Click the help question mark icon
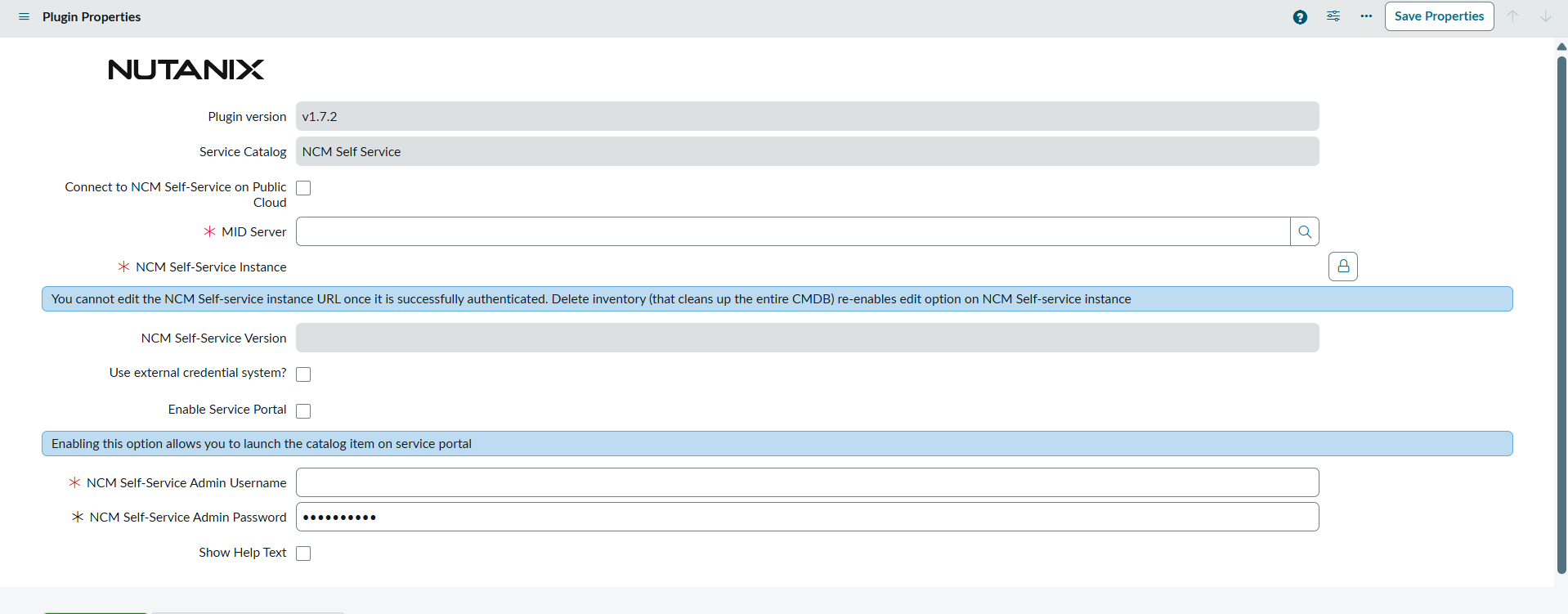This screenshot has width=1568, height=614. [1300, 17]
